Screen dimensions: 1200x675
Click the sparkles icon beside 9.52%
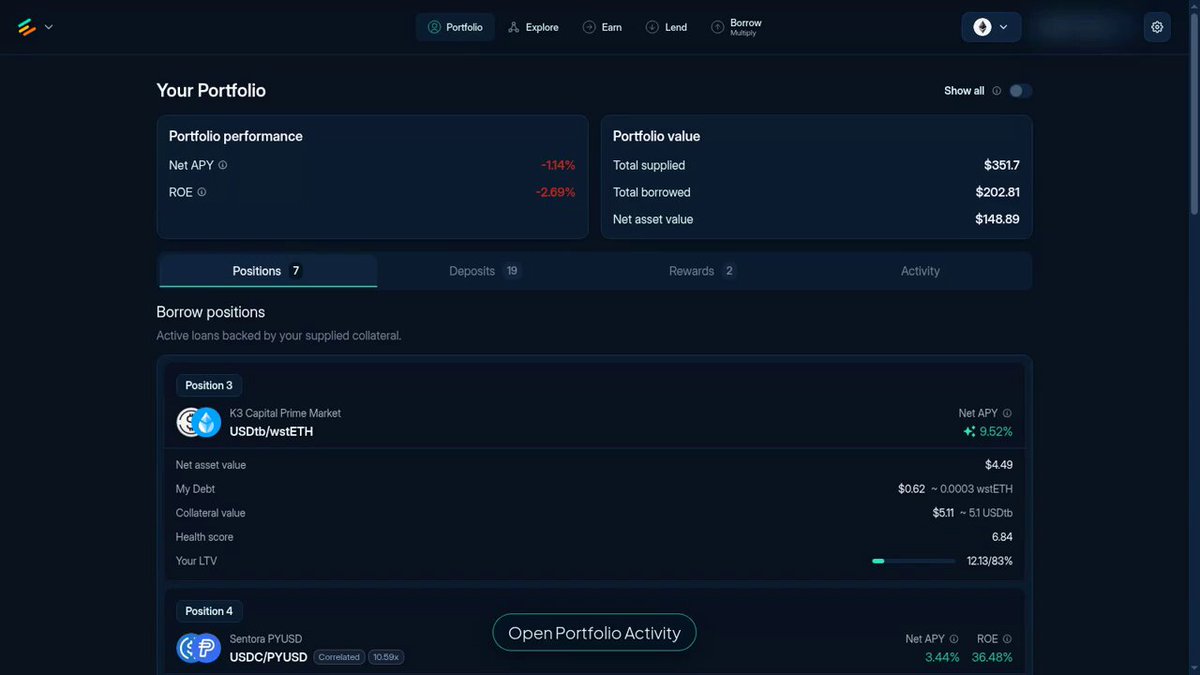point(969,432)
